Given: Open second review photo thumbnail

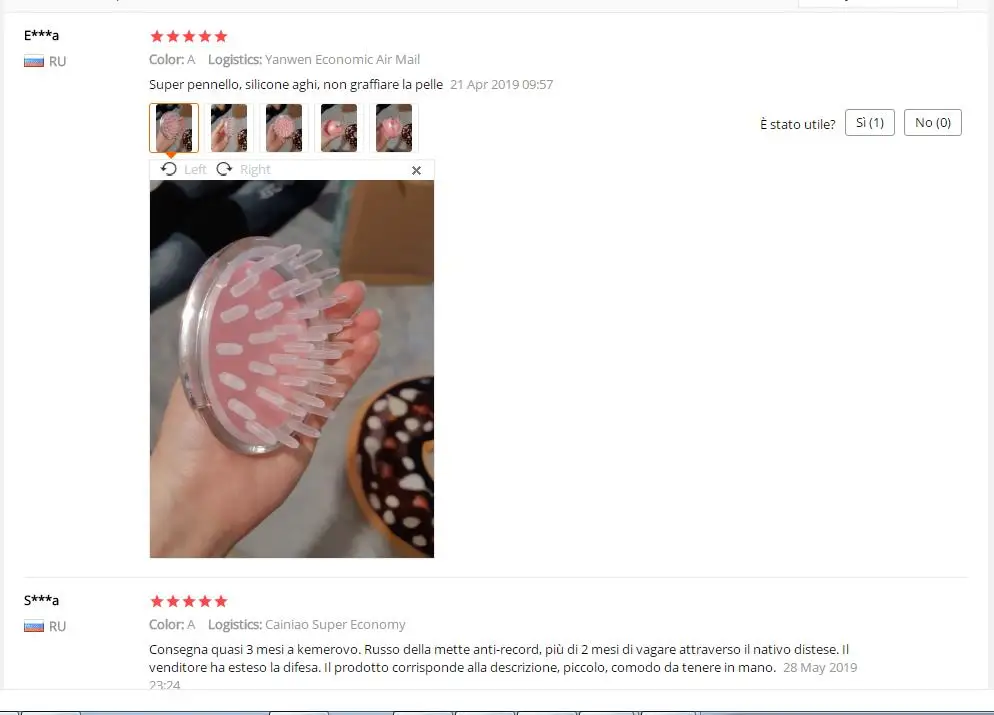Looking at the screenshot, I should 229,128.
